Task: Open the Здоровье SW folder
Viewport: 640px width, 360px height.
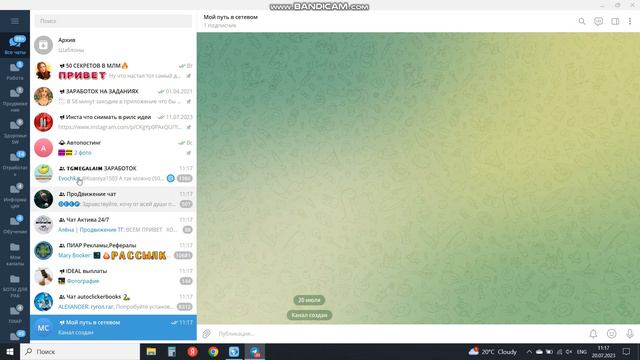Action: 15,132
